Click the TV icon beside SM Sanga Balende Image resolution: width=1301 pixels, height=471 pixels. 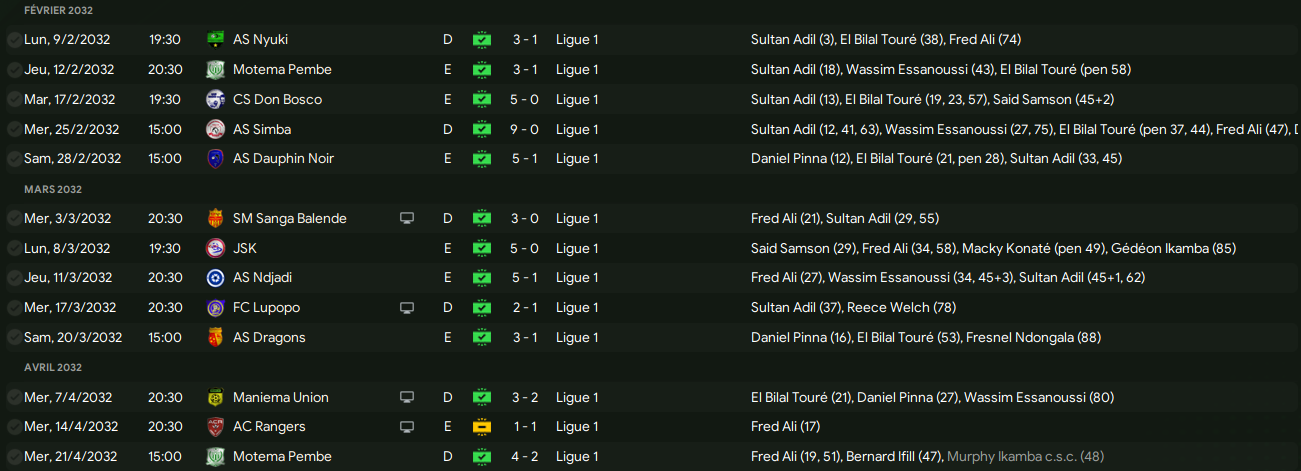(407, 218)
